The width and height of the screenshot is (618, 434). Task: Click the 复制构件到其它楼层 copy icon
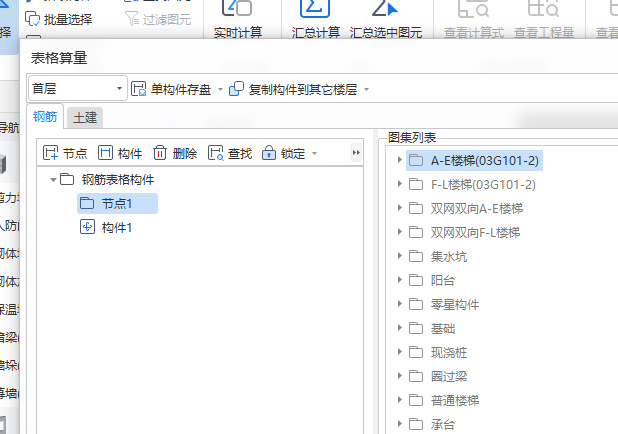pos(236,89)
